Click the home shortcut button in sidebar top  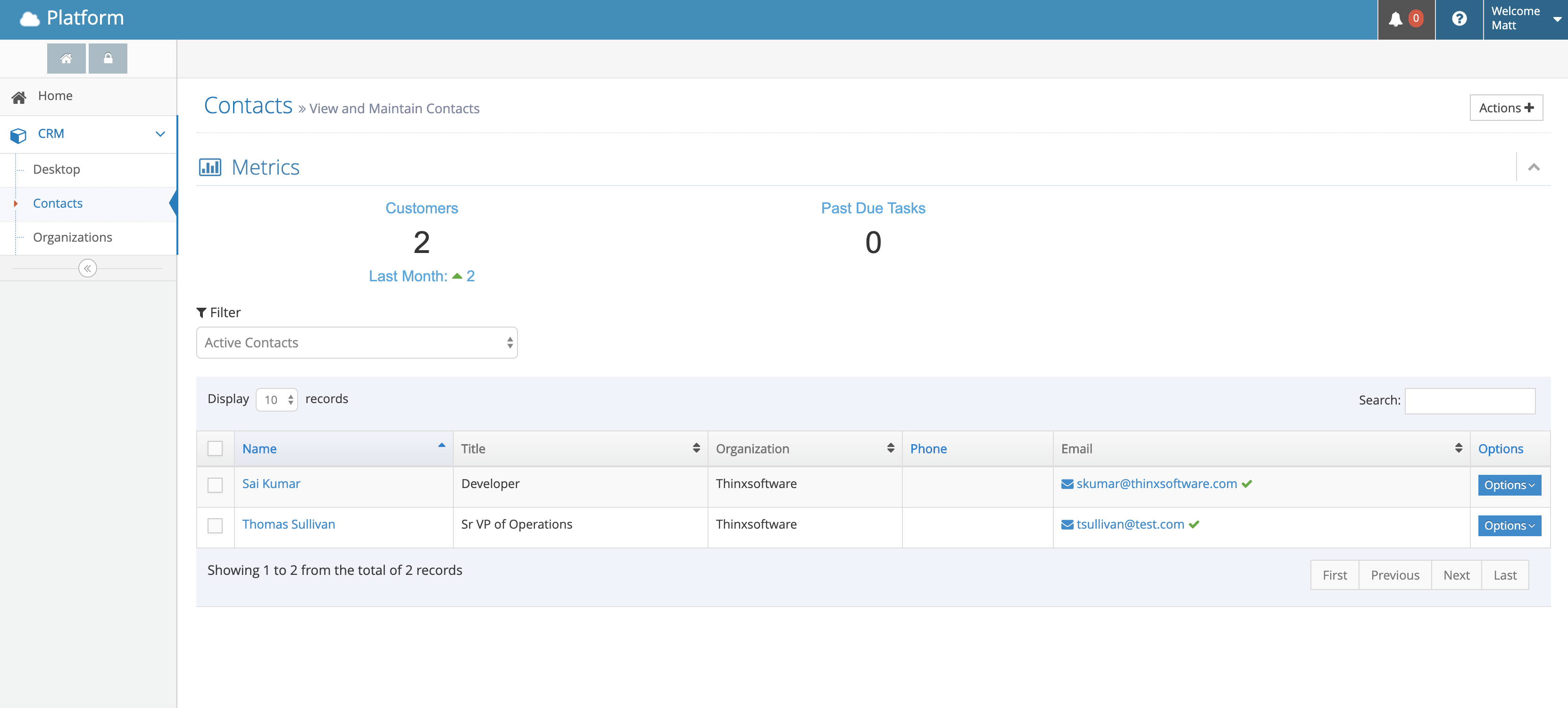tap(67, 59)
